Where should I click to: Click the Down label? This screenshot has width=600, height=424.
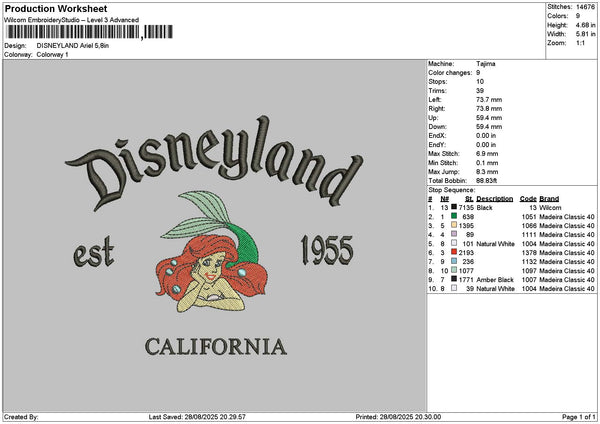[x=437, y=127]
